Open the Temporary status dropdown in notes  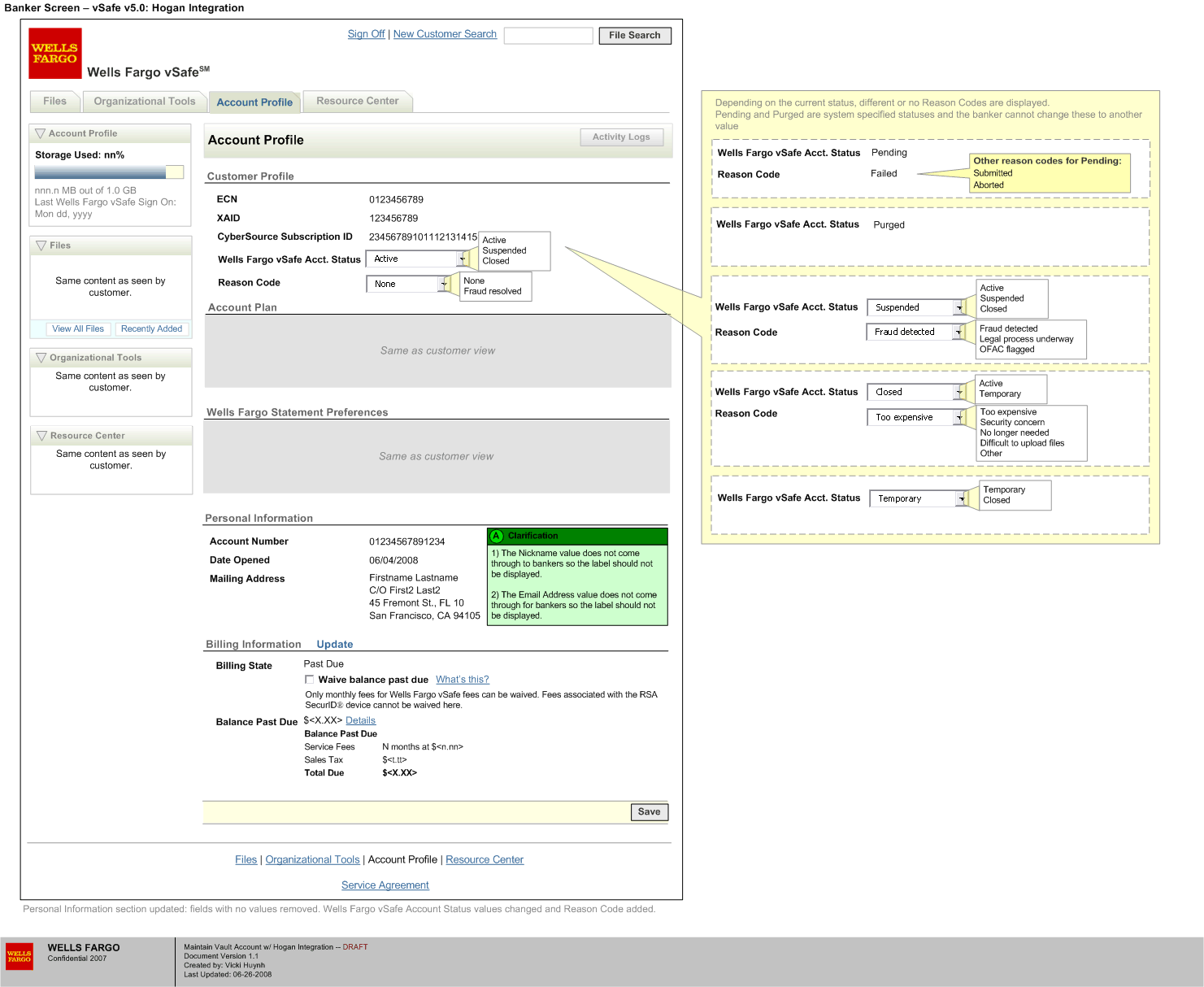[x=919, y=498]
